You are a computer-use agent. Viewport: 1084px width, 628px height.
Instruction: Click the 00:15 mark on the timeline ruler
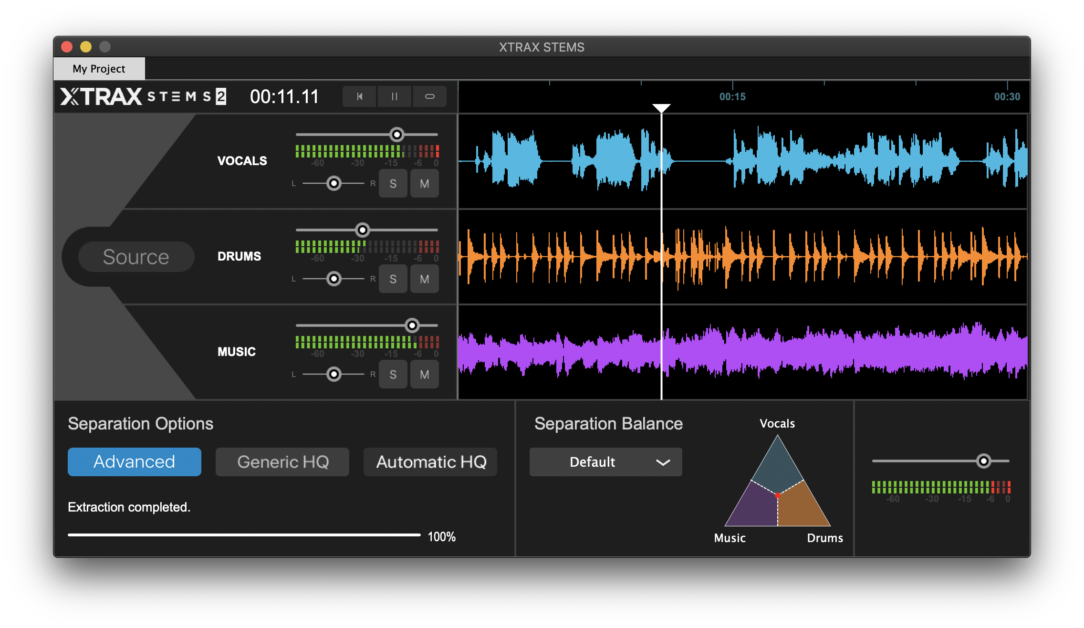(732, 97)
